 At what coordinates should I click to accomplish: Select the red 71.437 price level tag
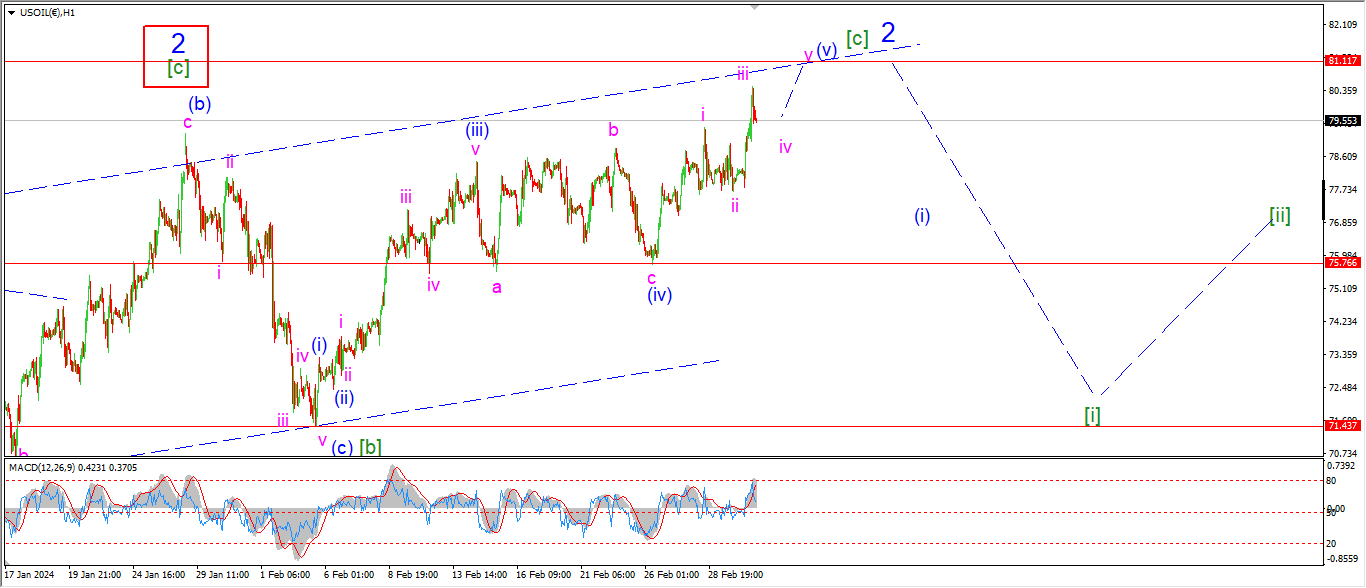(1341, 426)
